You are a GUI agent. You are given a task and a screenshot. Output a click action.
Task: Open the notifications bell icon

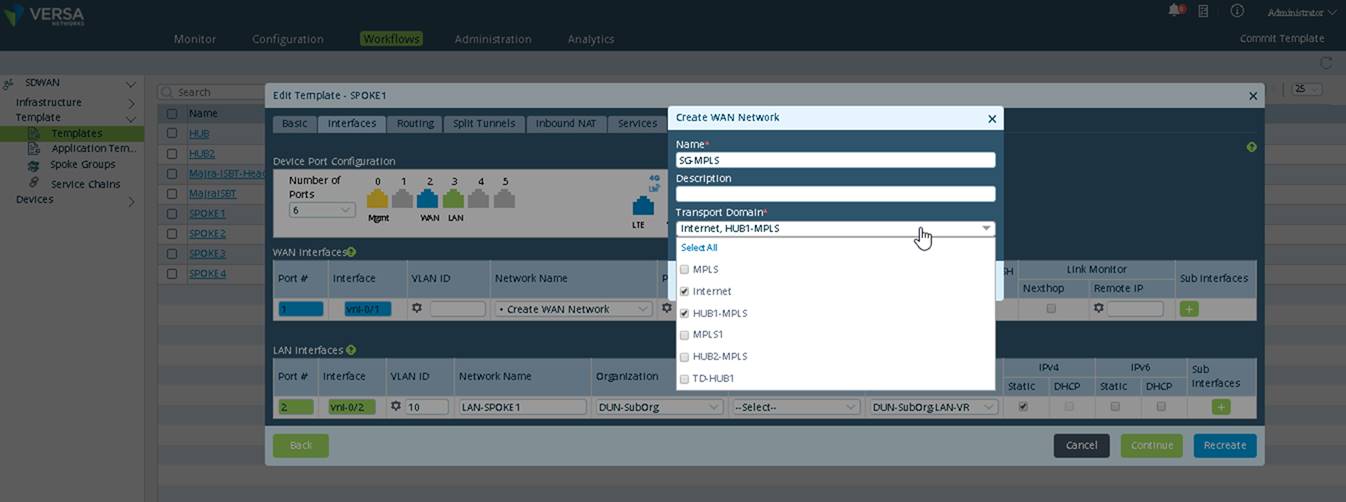[1174, 10]
